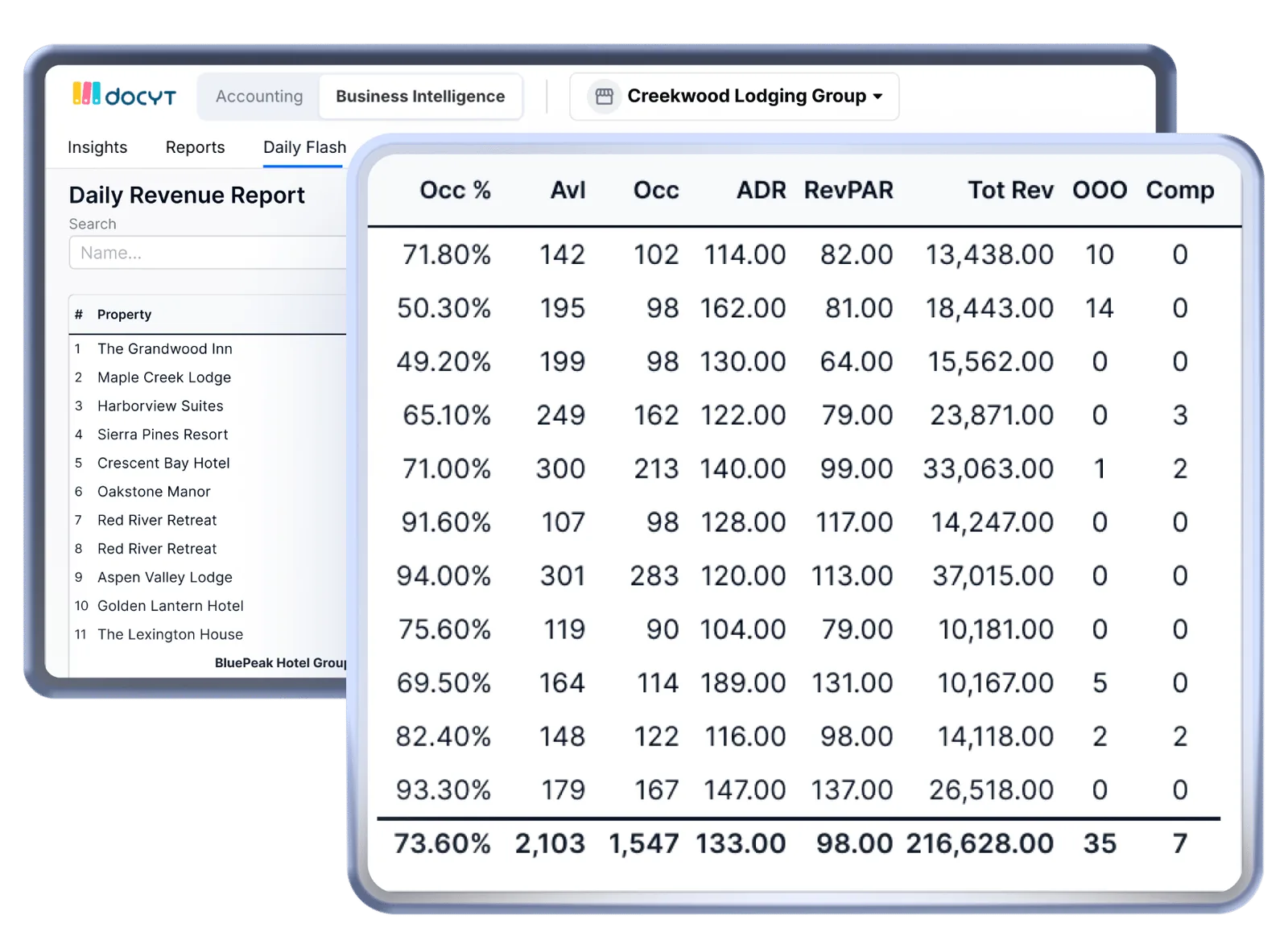Click the Occ % column header
The width and height of the screenshot is (1288, 940).
coord(455,190)
